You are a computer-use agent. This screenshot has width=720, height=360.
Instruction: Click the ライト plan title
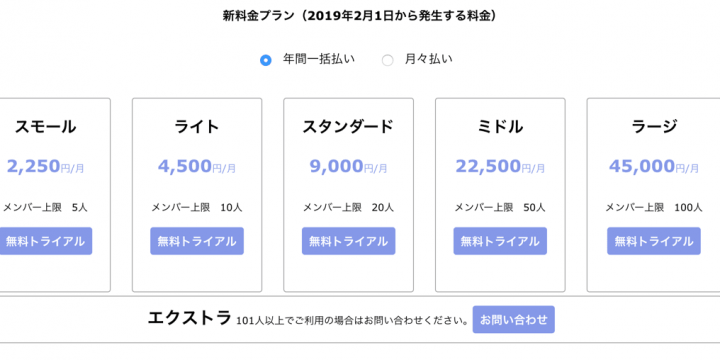point(197,127)
